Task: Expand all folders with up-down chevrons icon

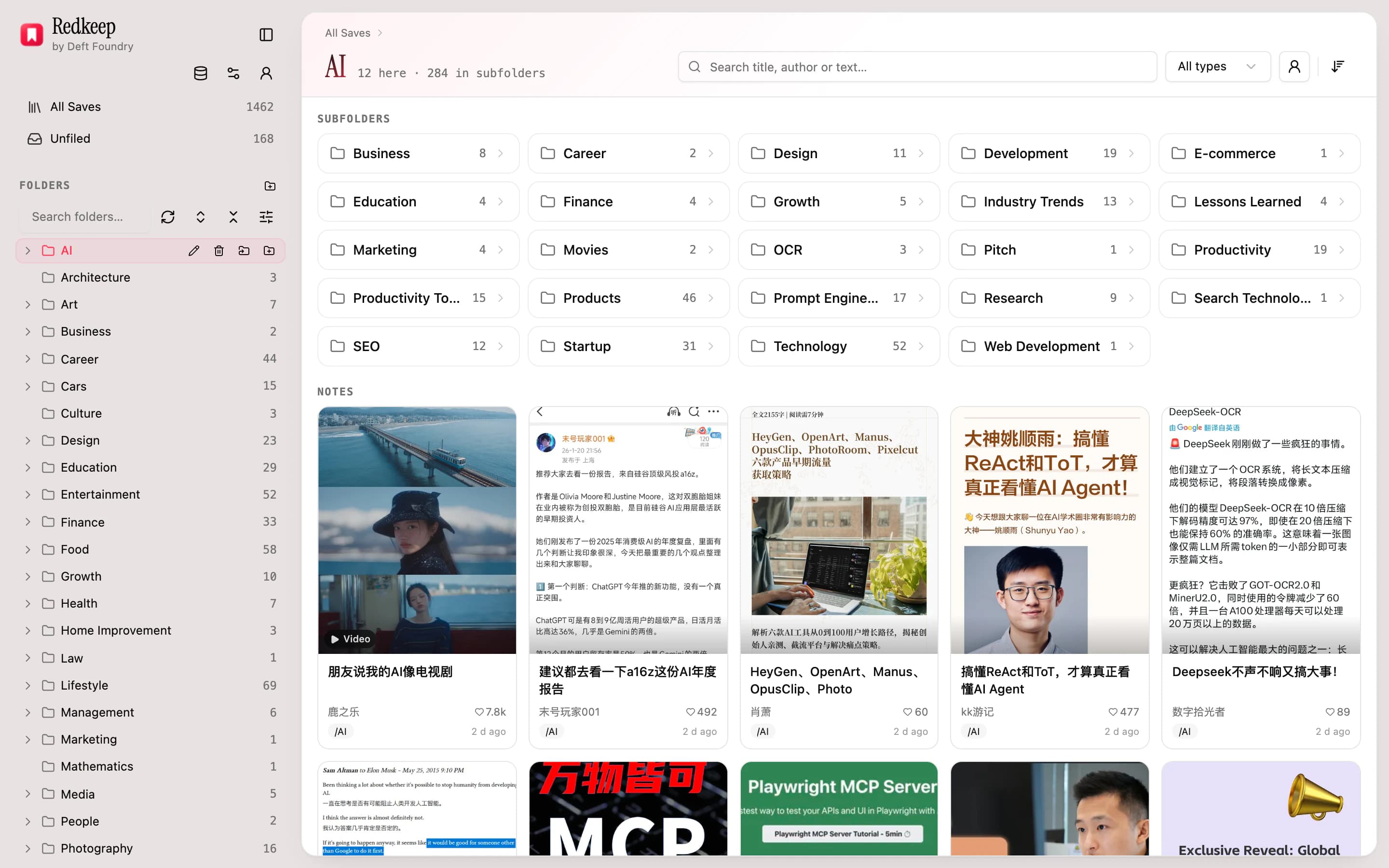Action: coord(200,217)
